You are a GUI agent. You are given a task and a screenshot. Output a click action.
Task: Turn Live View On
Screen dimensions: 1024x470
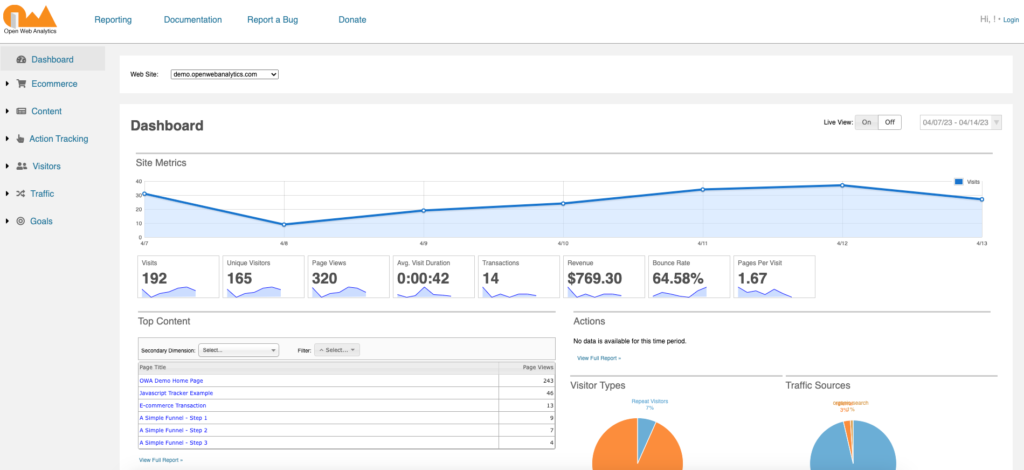coord(867,122)
